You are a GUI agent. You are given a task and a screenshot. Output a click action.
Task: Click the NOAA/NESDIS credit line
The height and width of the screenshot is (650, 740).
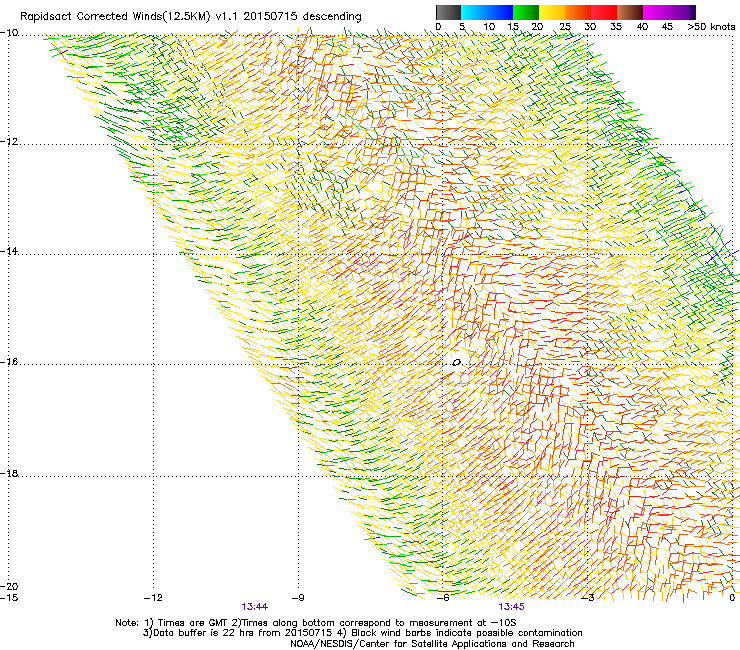(432, 644)
